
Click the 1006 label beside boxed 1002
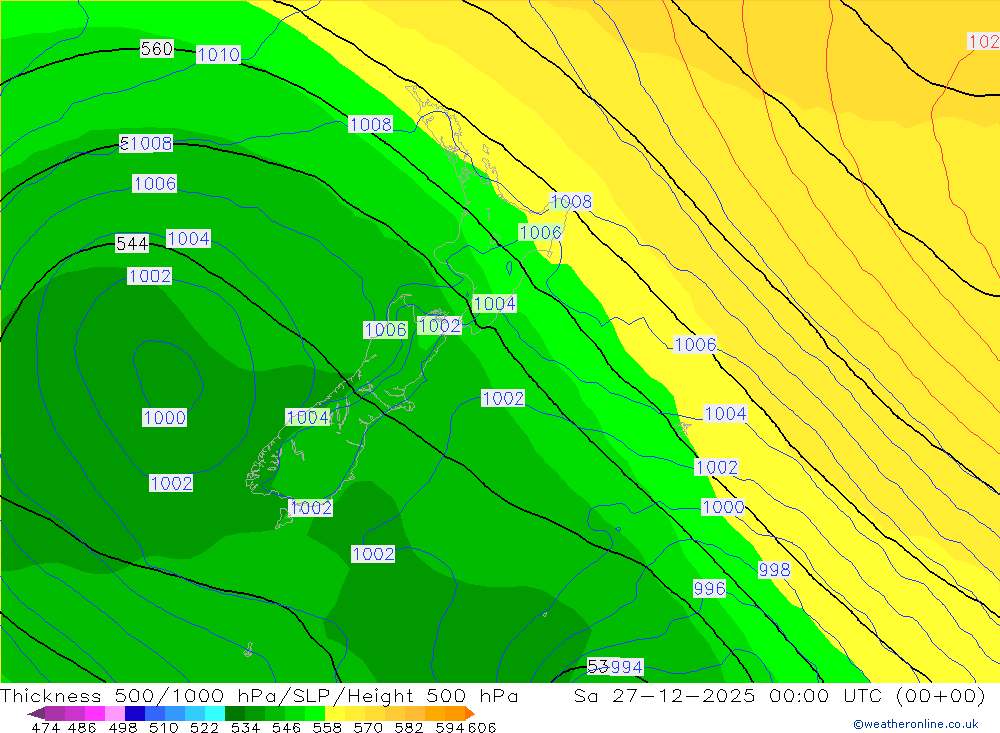click(x=385, y=330)
